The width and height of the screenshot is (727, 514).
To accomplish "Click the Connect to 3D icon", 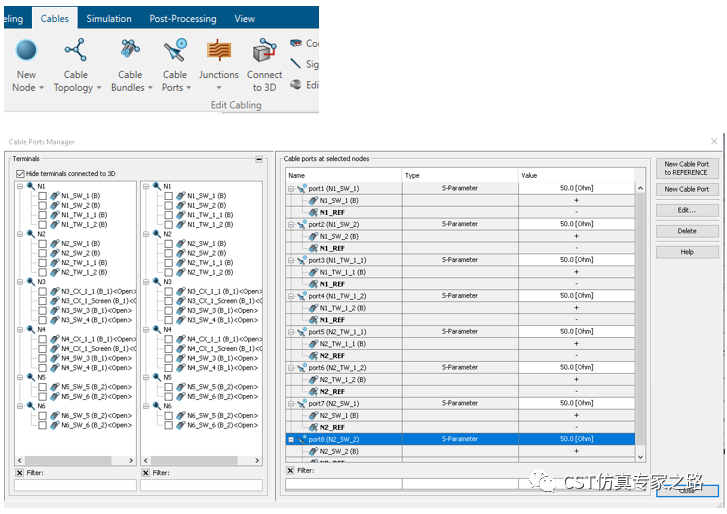I will [264, 50].
